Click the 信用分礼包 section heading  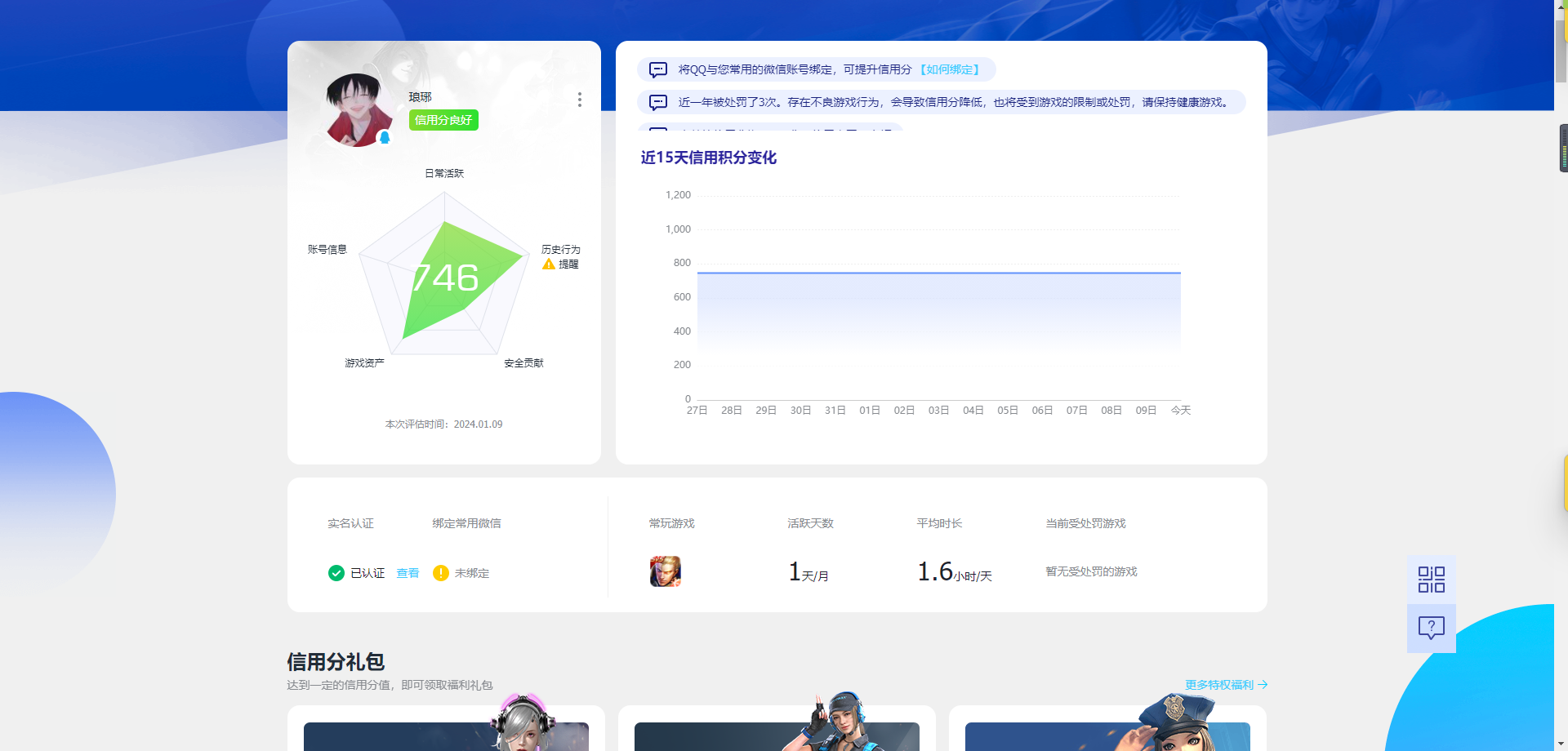[x=336, y=661]
